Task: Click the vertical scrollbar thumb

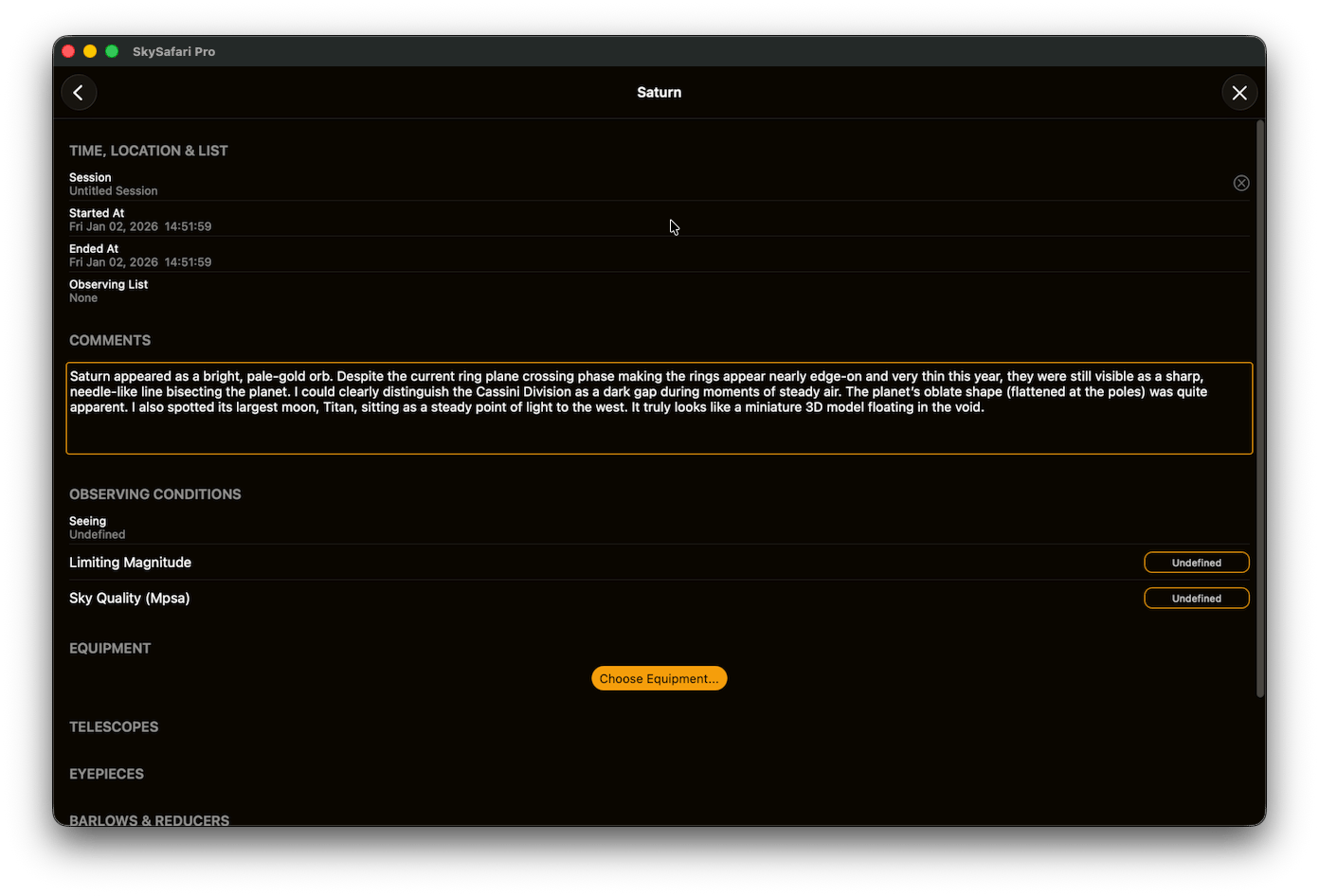Action: pyautogui.click(x=1260, y=408)
